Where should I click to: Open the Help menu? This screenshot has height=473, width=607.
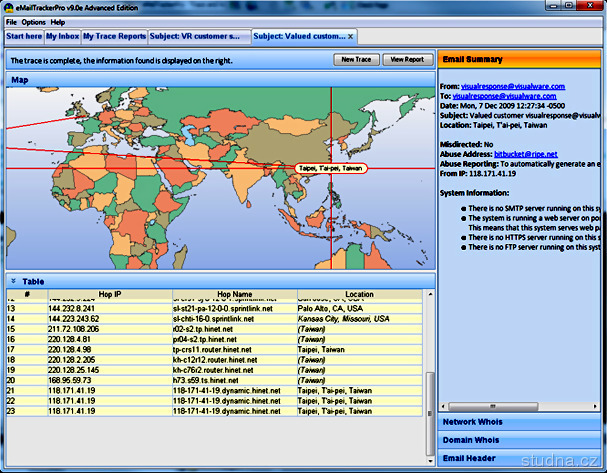tap(58, 21)
